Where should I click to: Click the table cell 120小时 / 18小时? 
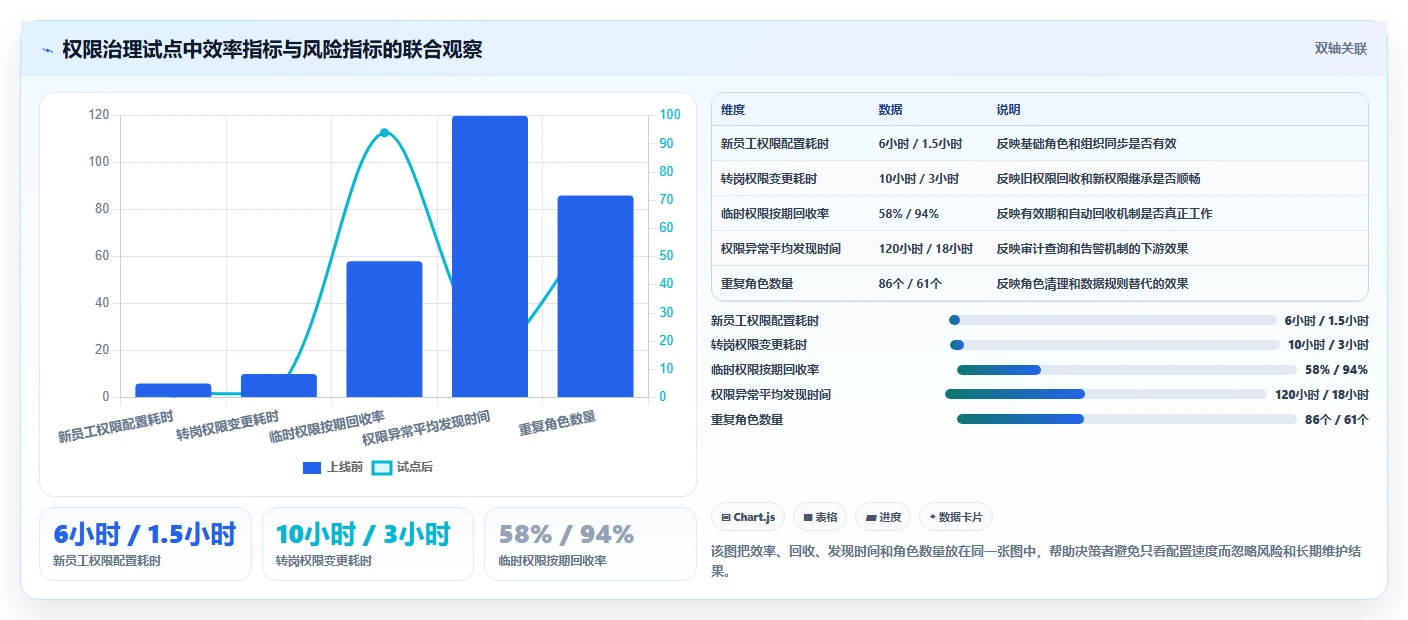point(926,249)
